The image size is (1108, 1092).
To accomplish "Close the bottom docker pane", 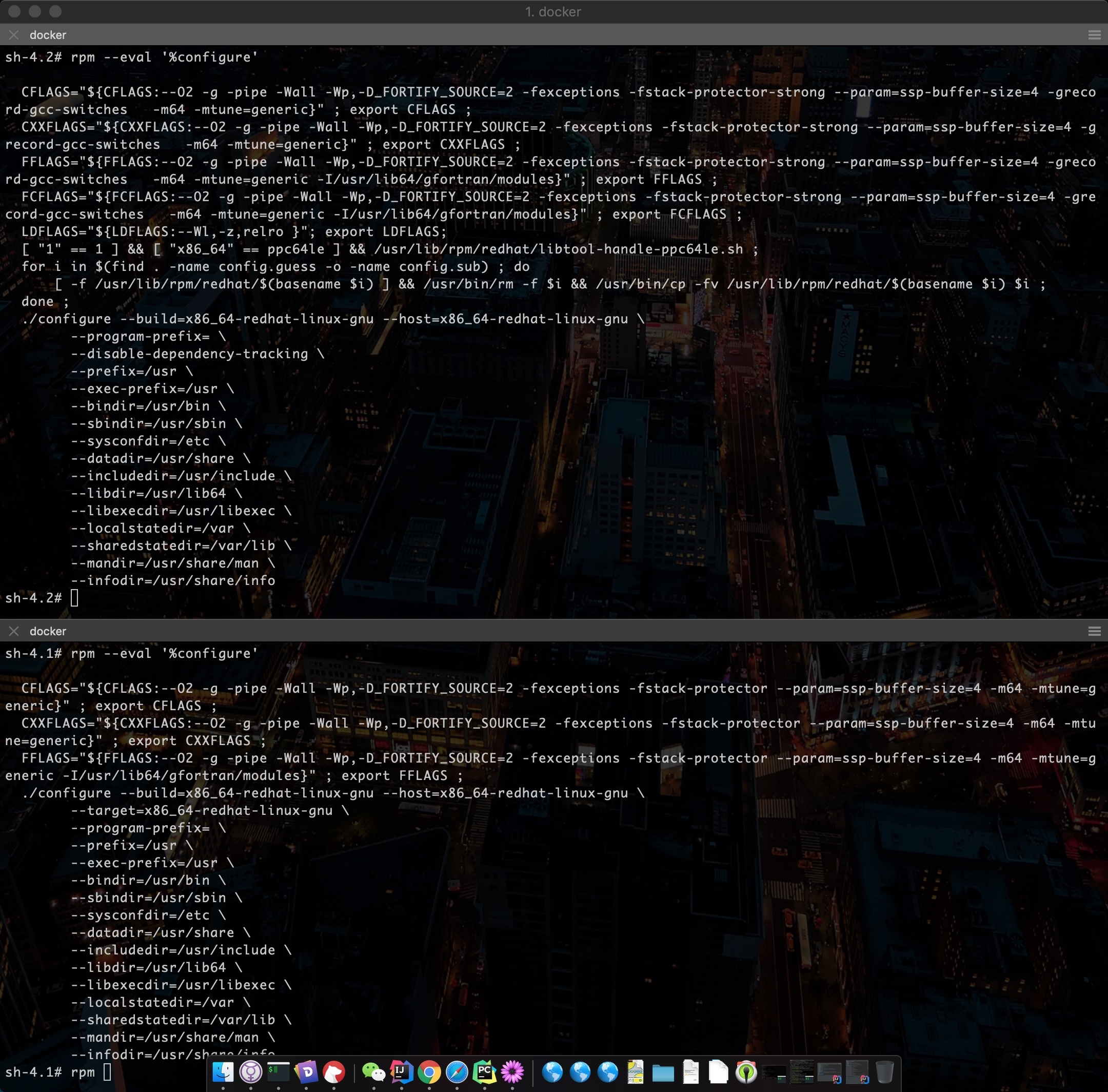I will [14, 631].
